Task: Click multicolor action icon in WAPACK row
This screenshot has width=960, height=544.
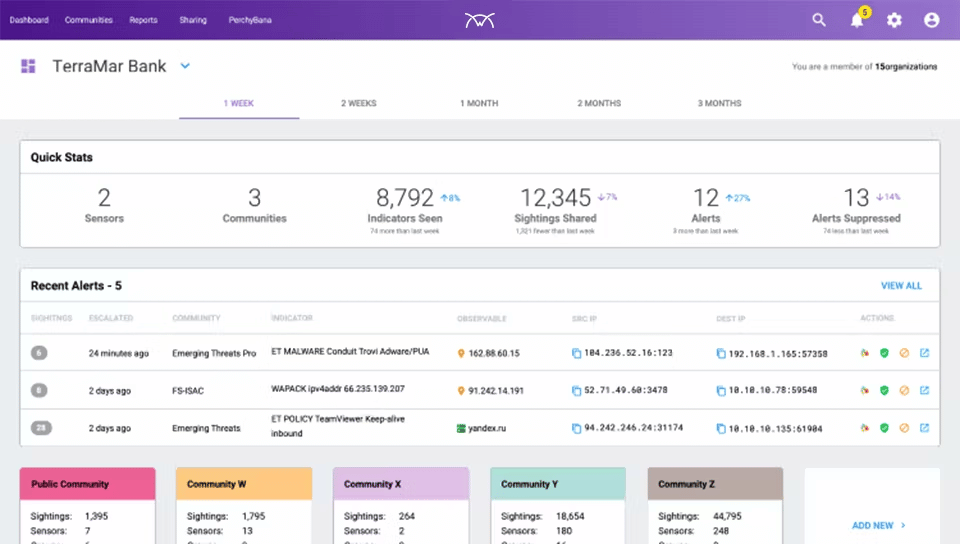Action: tap(864, 390)
